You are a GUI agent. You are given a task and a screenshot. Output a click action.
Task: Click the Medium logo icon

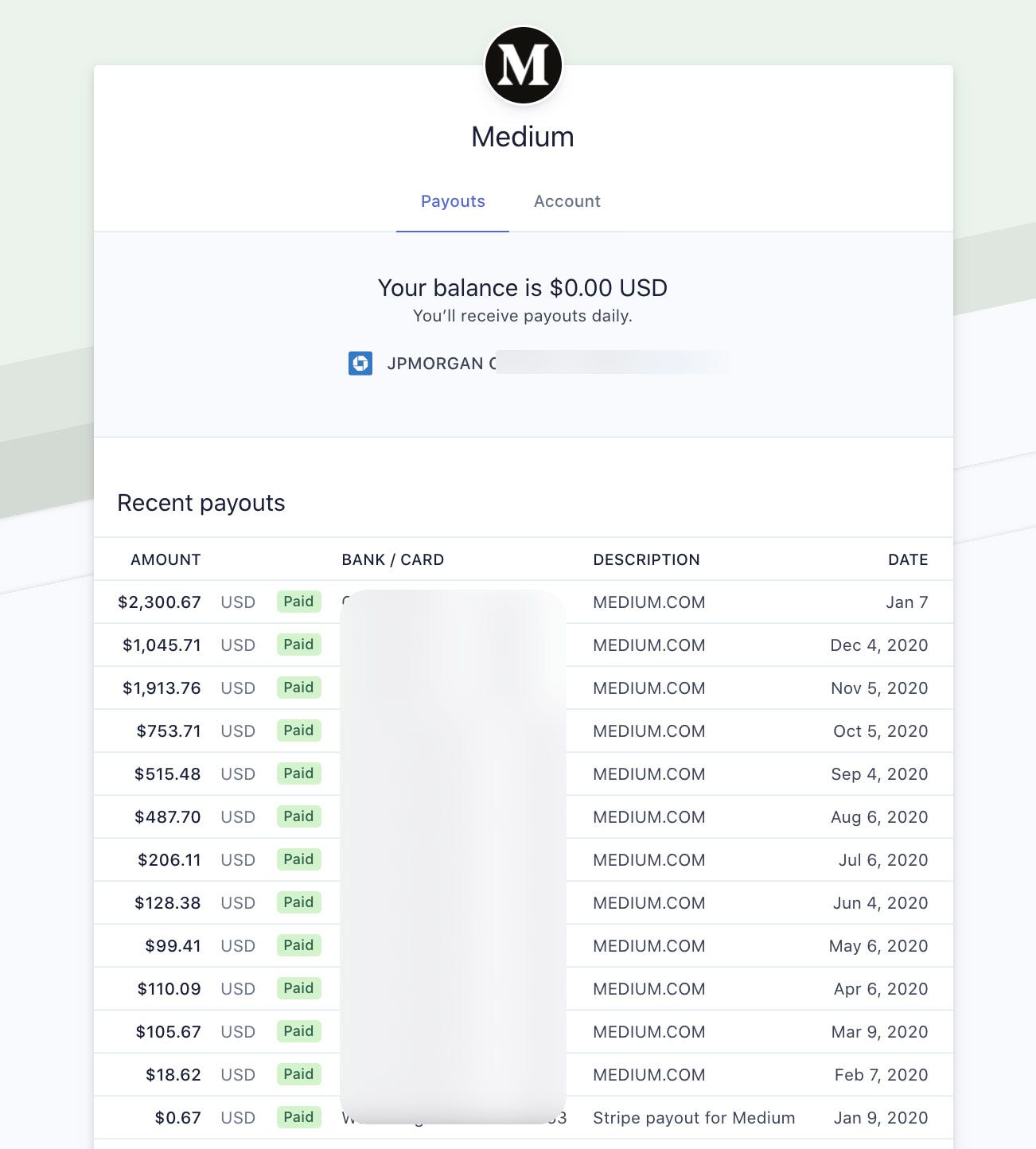(524, 65)
